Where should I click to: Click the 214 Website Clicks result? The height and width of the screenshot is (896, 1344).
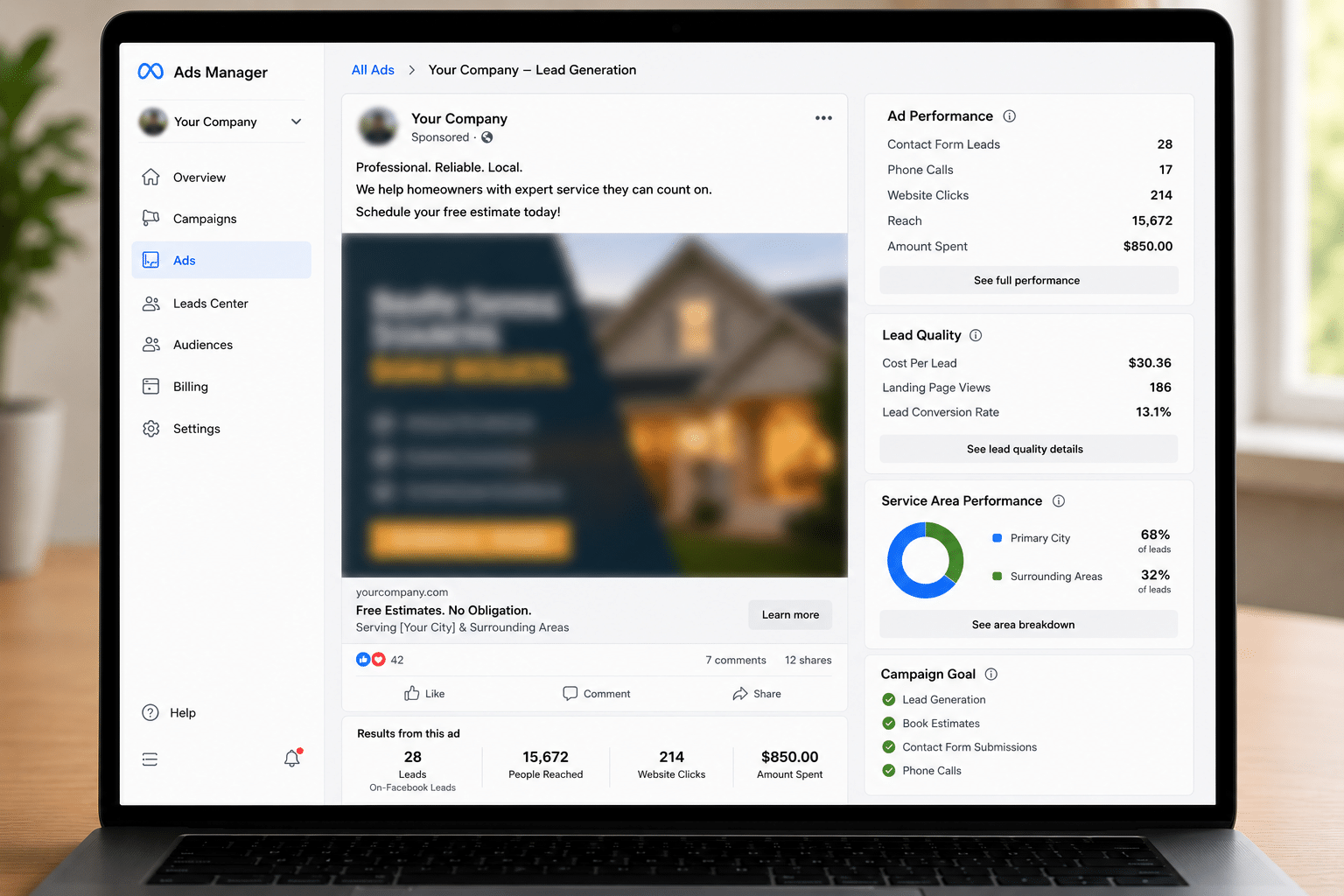[x=672, y=757]
